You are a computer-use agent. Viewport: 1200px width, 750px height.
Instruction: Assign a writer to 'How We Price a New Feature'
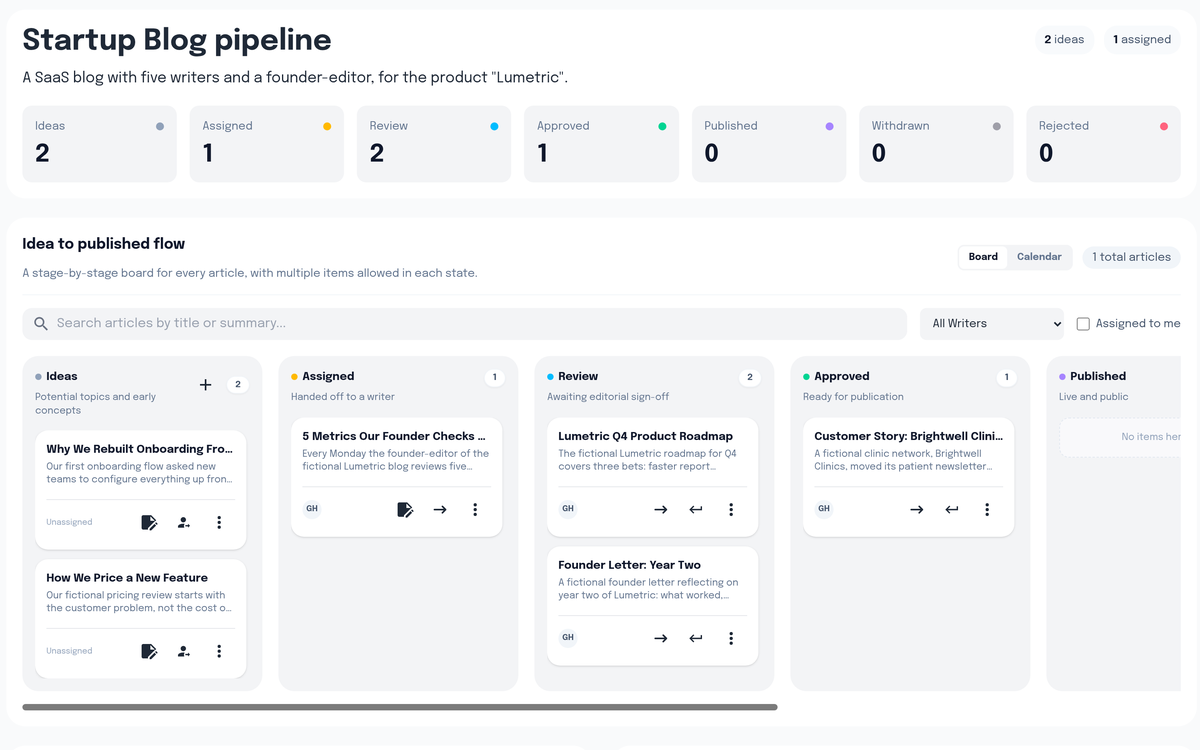coord(184,651)
